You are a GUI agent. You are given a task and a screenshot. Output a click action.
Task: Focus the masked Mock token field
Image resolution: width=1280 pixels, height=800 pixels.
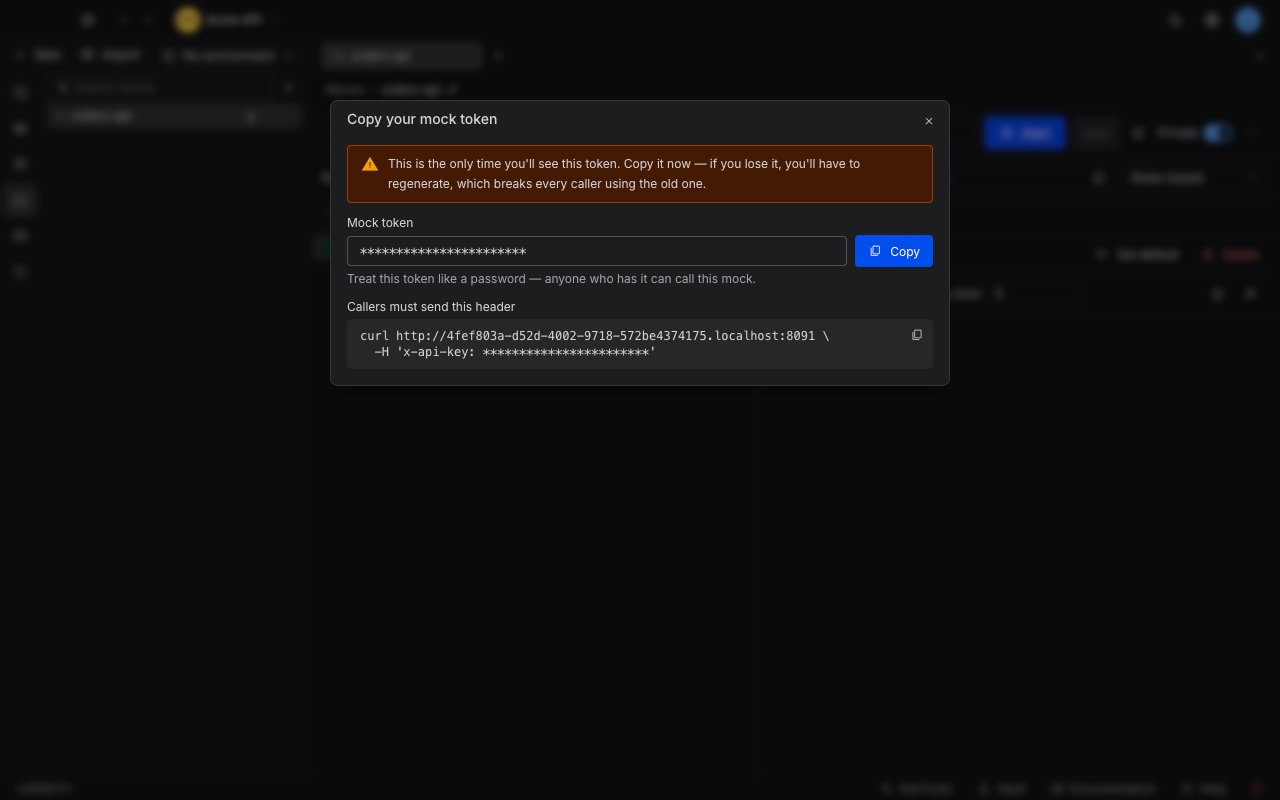(597, 251)
